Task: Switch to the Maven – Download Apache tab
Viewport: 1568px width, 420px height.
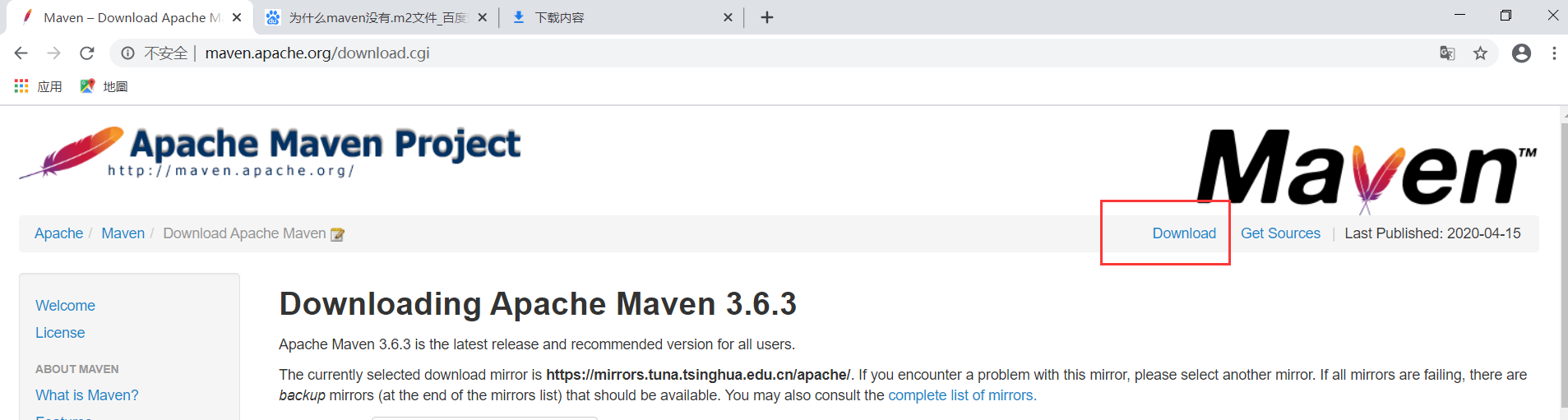Action: coord(132,17)
